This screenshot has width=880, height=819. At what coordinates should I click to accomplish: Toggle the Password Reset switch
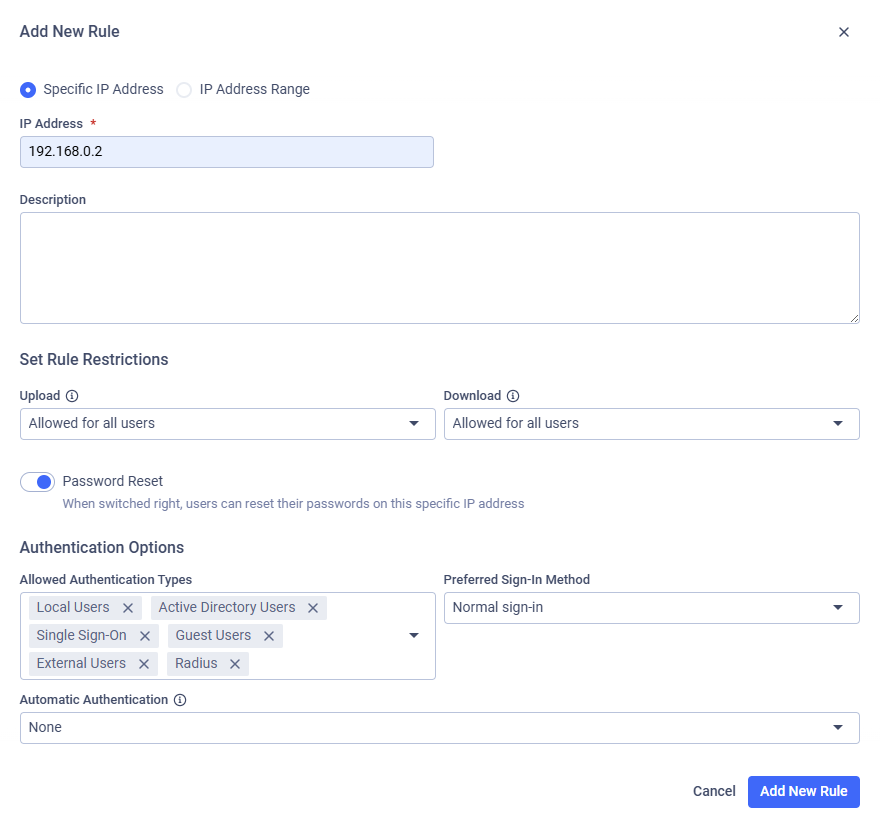(x=37, y=482)
